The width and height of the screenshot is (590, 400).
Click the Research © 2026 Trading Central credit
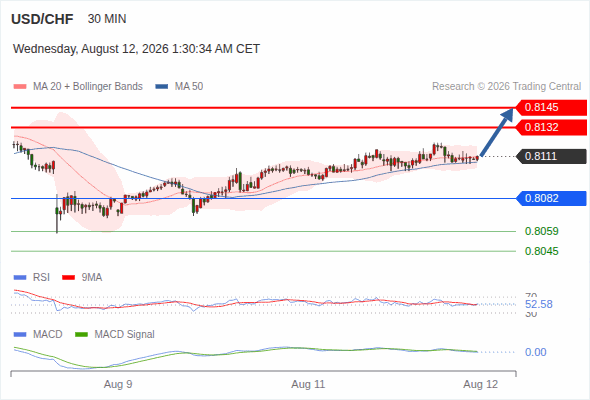(x=506, y=87)
